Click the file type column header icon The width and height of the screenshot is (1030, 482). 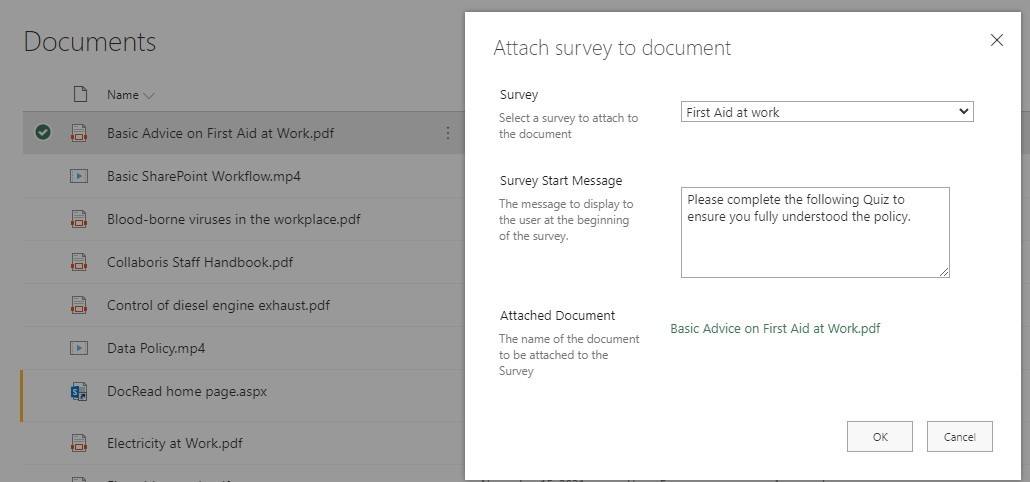(x=80, y=95)
